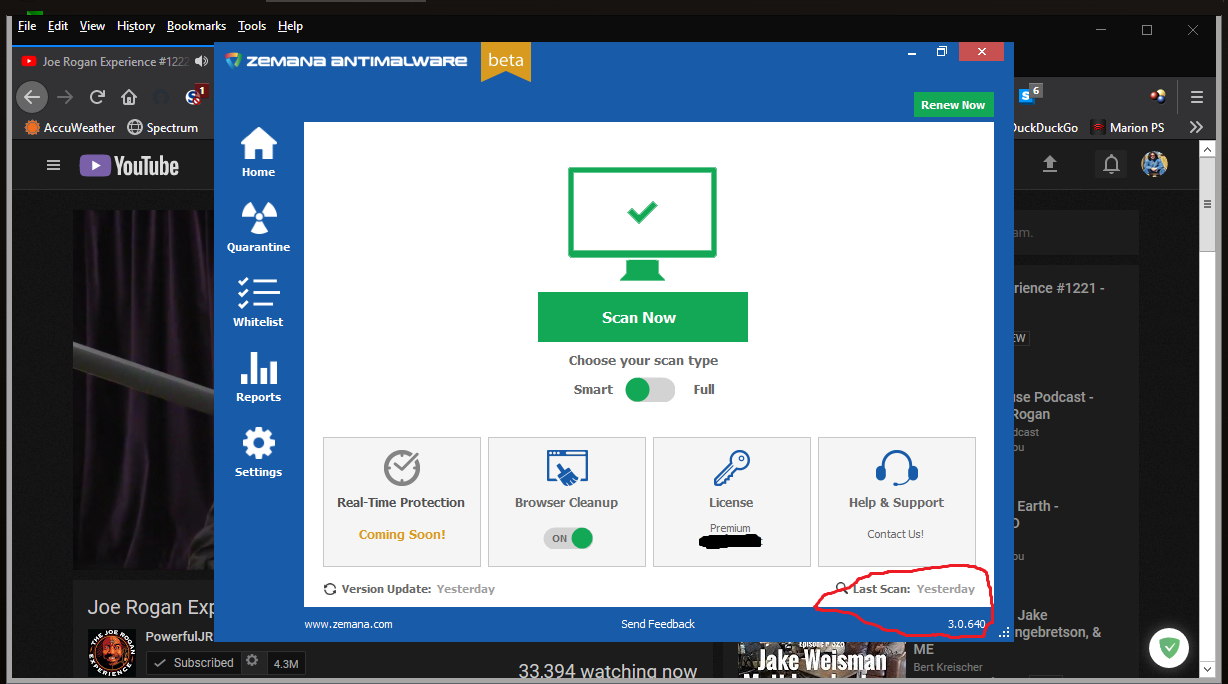Click the Version Update refresh icon
Image resolution: width=1228 pixels, height=684 pixels.
pyautogui.click(x=330, y=589)
